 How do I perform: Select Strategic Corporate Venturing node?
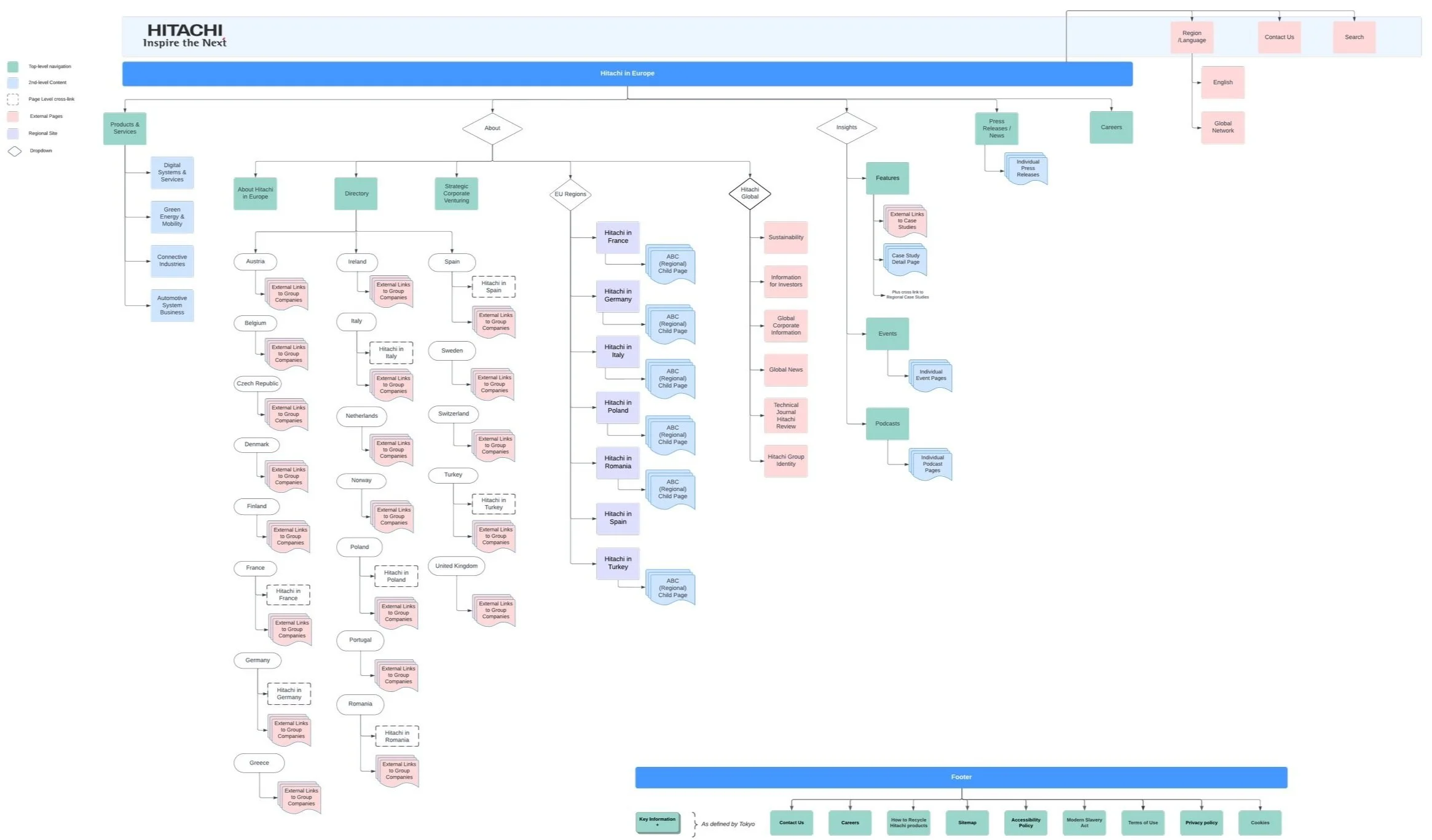tap(456, 194)
